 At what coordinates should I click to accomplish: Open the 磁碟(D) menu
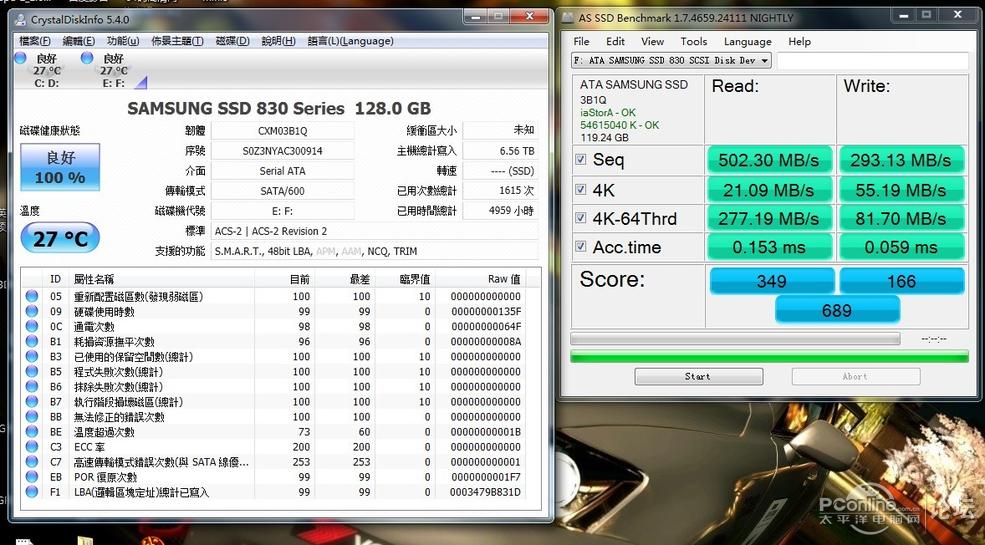click(232, 41)
